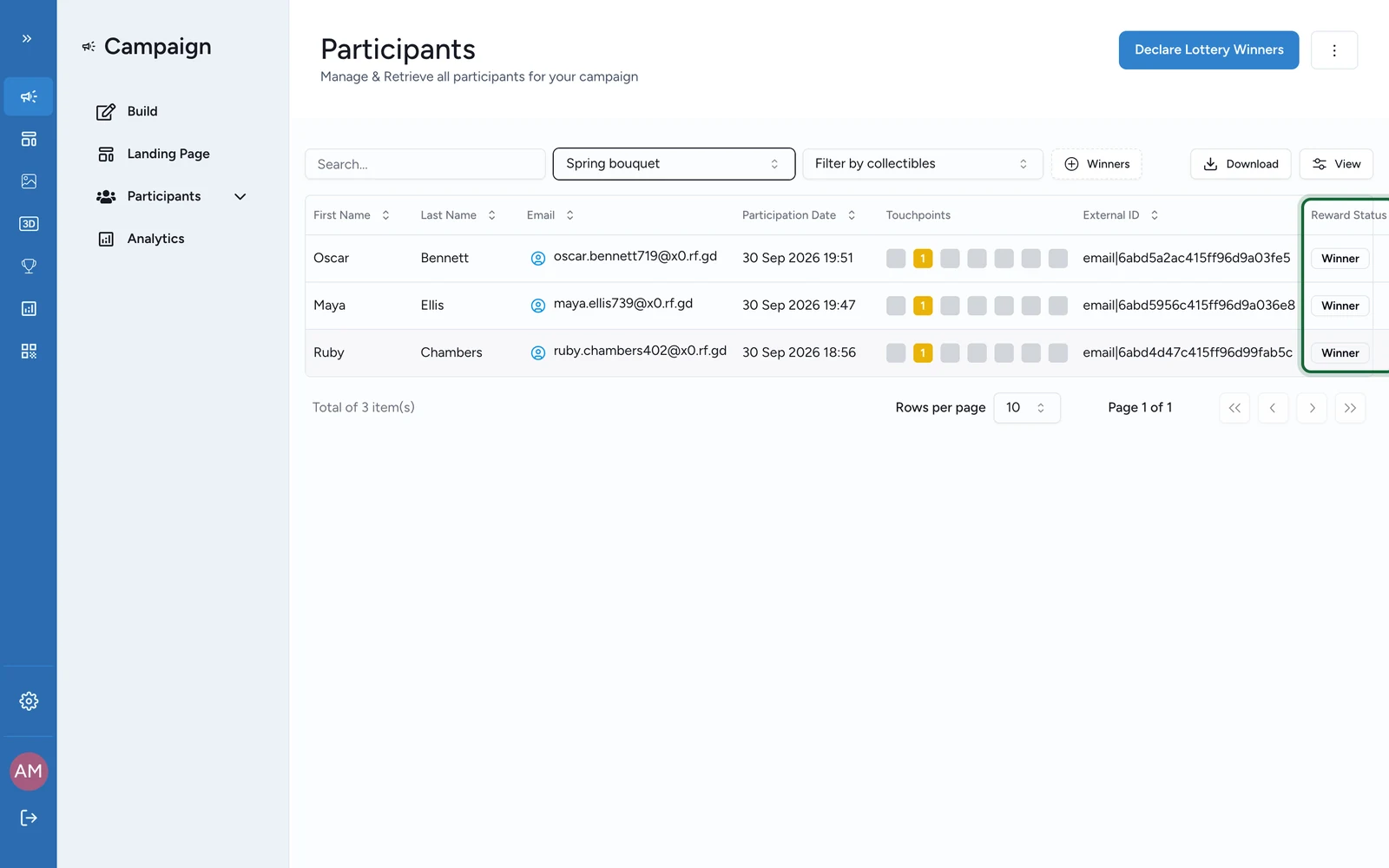Click the logout icon
Image resolution: width=1389 pixels, height=868 pixels.
click(29, 818)
